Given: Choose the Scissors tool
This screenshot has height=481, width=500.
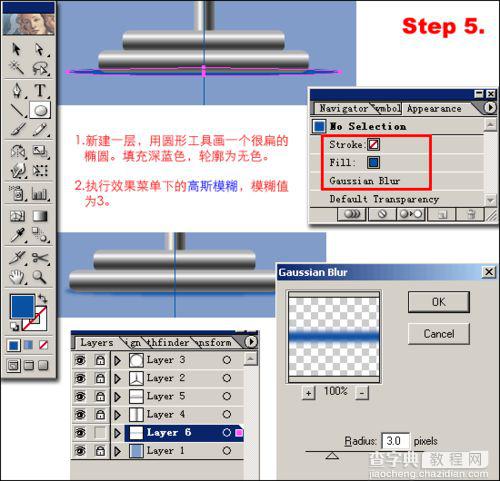Looking at the screenshot, I should tap(40, 257).
